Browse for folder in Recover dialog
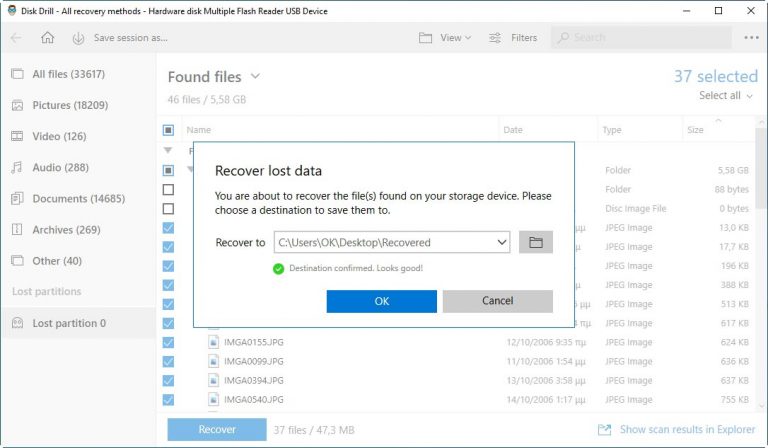The width and height of the screenshot is (768, 448). click(x=536, y=242)
